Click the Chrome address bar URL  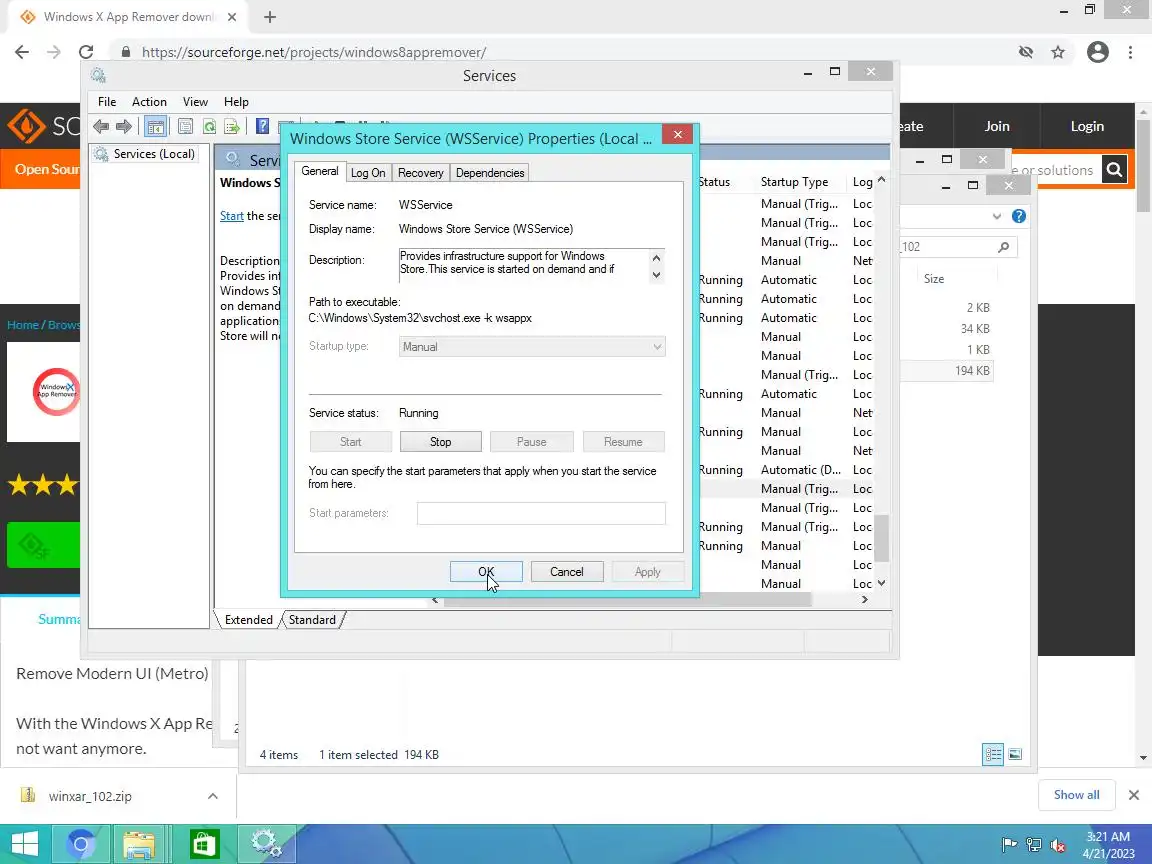tap(314, 52)
